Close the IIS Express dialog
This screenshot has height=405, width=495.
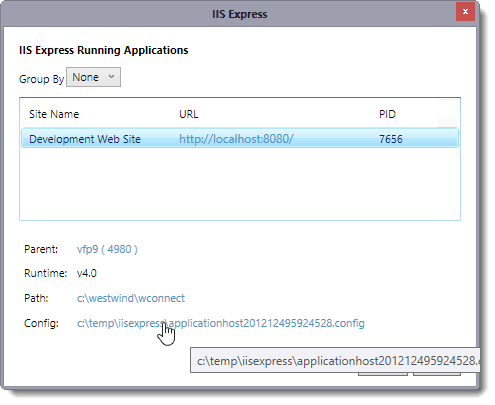coord(465,12)
